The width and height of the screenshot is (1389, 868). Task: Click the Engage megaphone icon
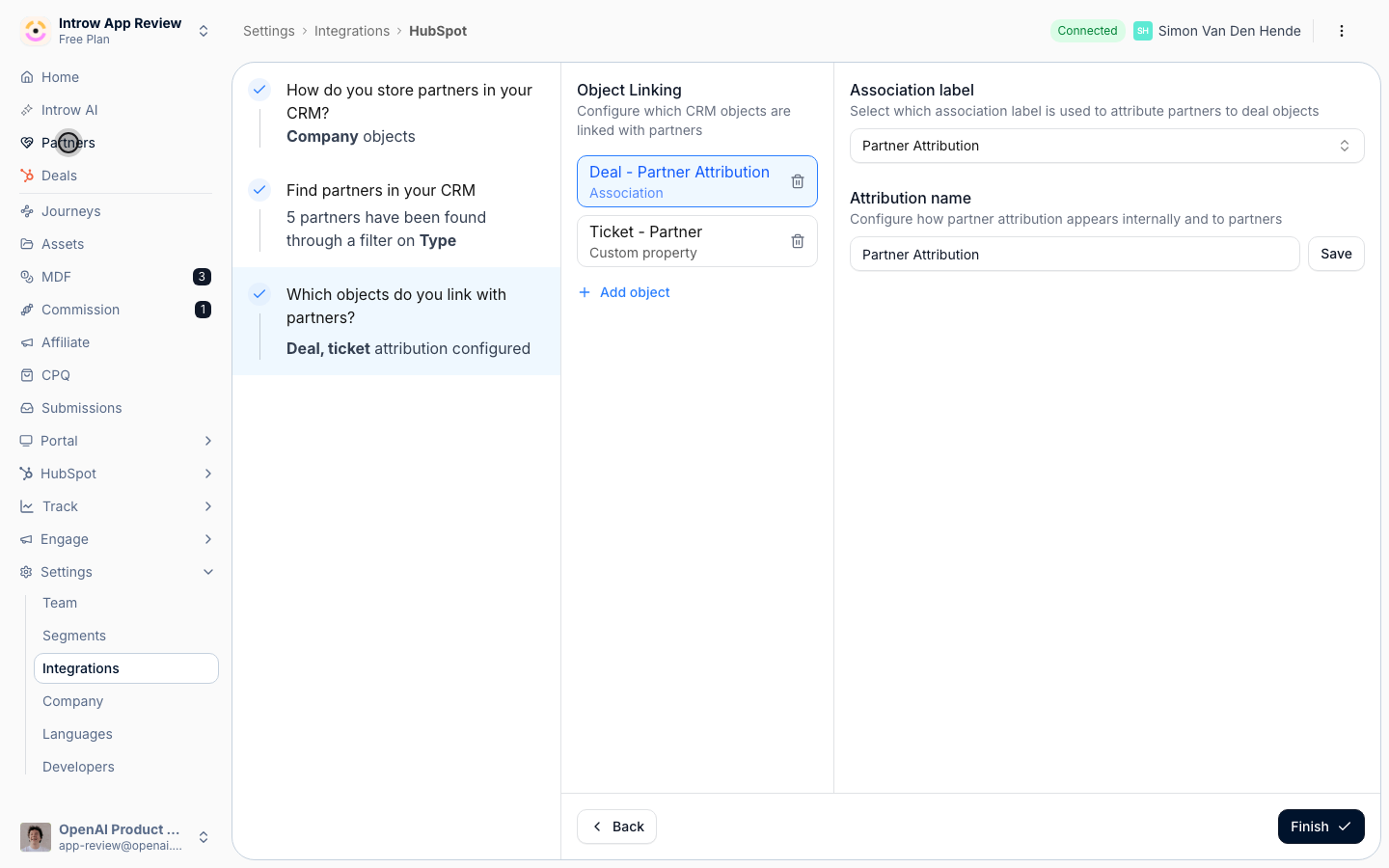coord(26,539)
